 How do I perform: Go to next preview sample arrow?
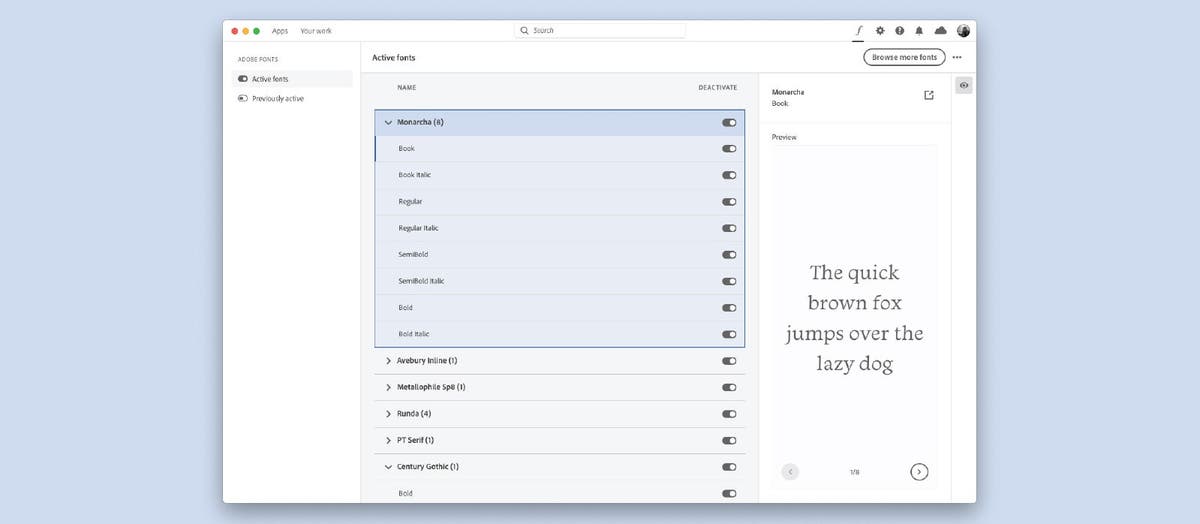click(920, 471)
